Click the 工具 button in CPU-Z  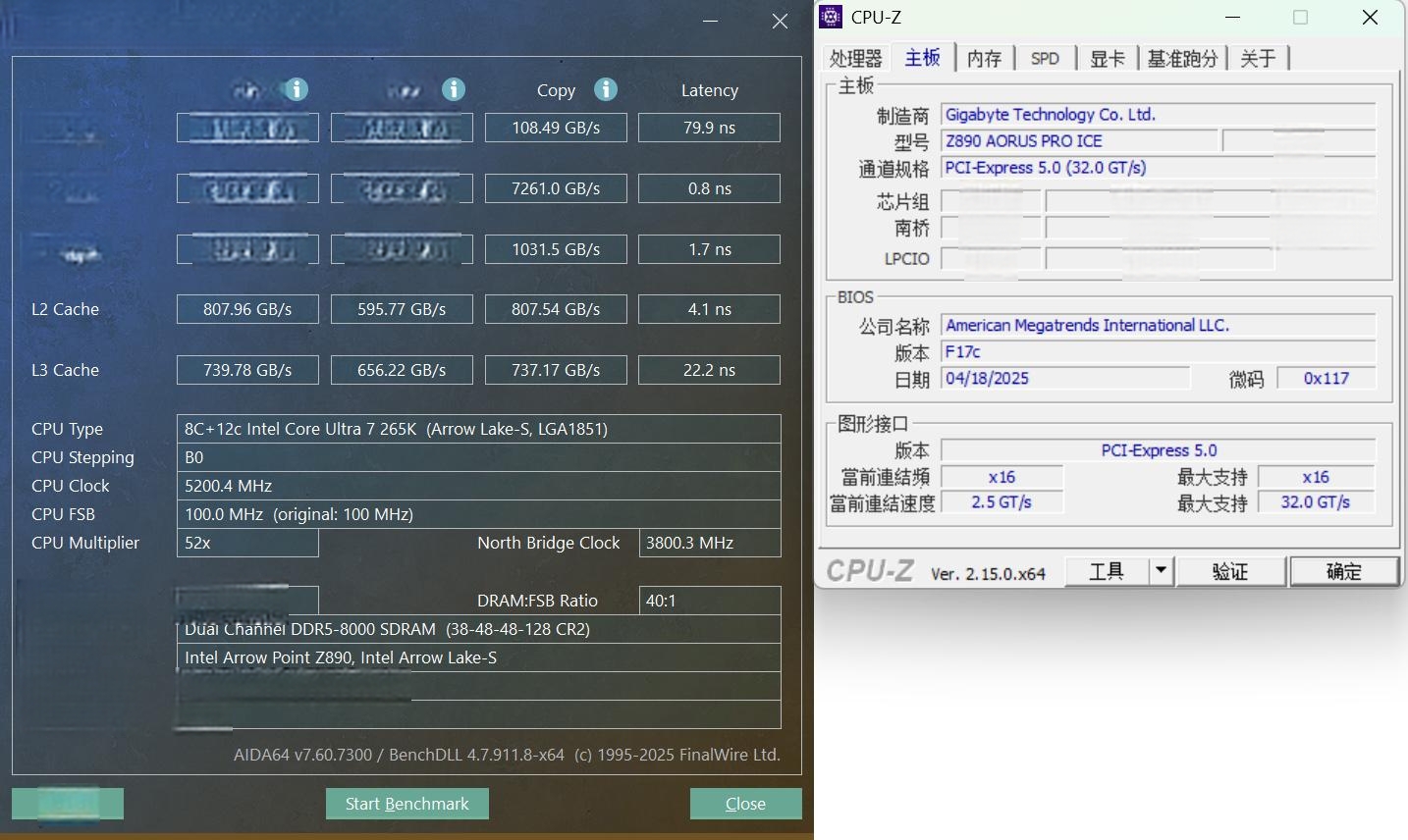(x=1107, y=571)
